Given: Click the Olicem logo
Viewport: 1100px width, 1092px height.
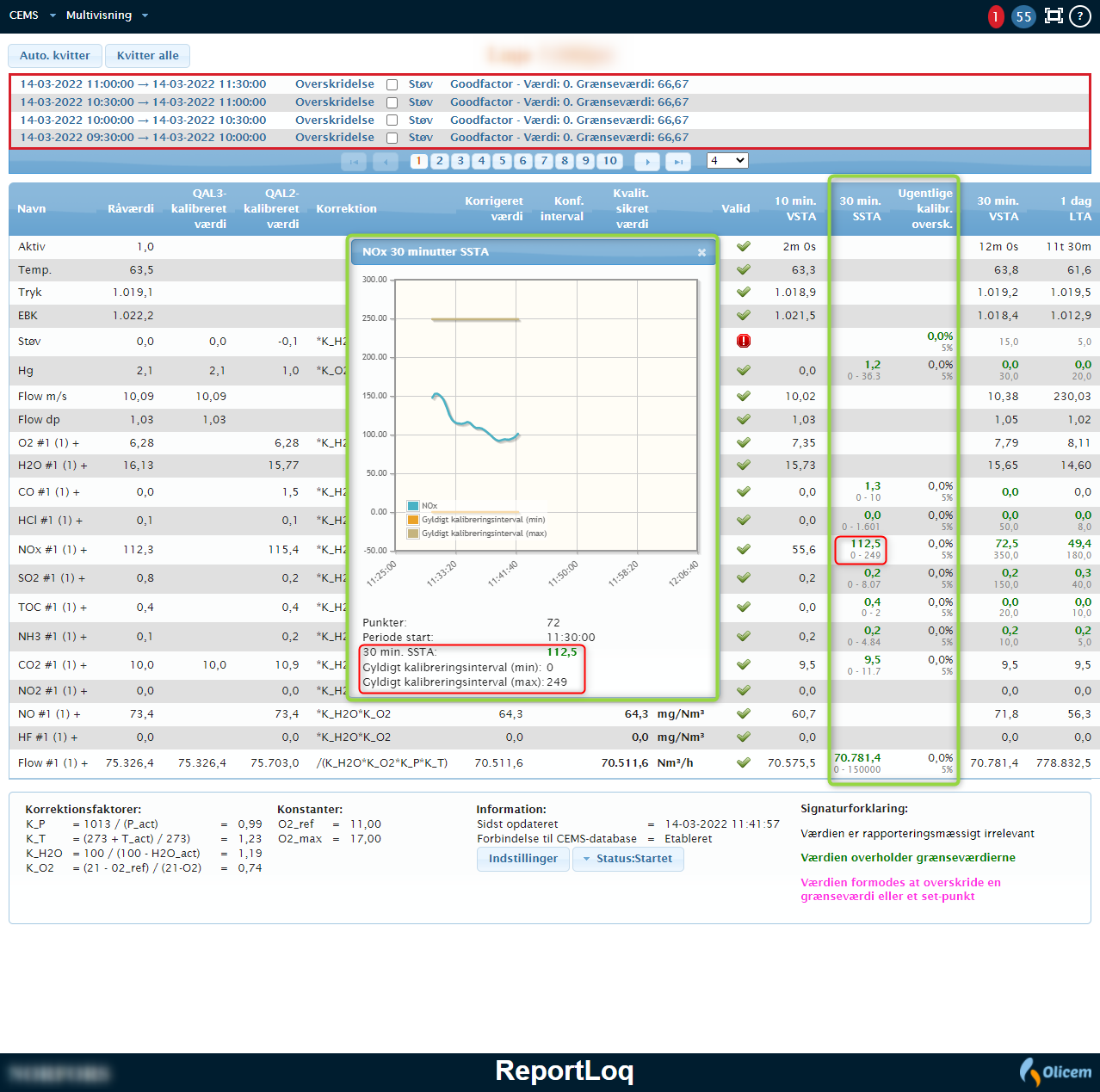Looking at the screenshot, I should coord(1055,1072).
